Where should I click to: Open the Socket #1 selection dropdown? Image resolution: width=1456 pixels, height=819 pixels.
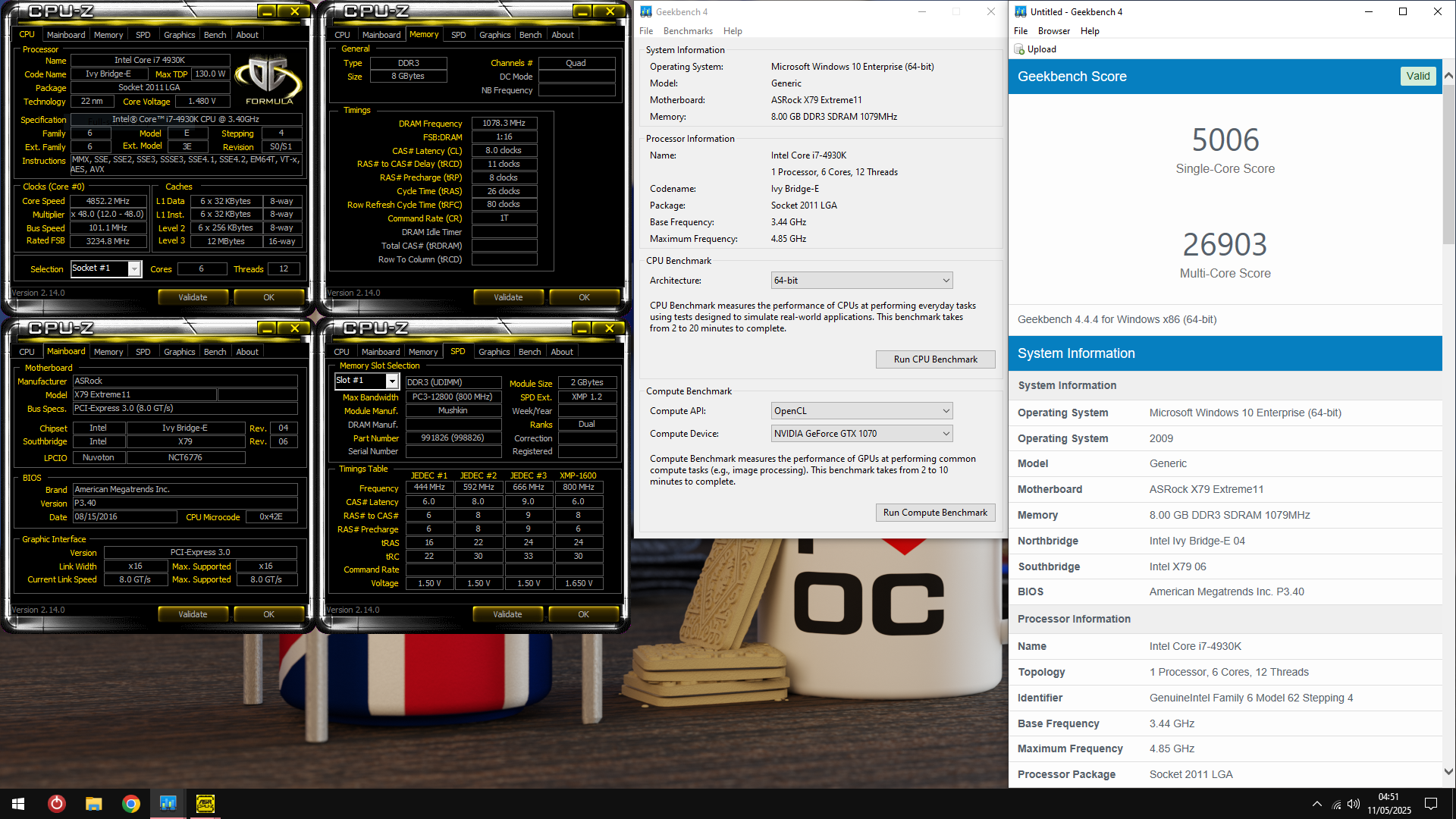tap(134, 269)
